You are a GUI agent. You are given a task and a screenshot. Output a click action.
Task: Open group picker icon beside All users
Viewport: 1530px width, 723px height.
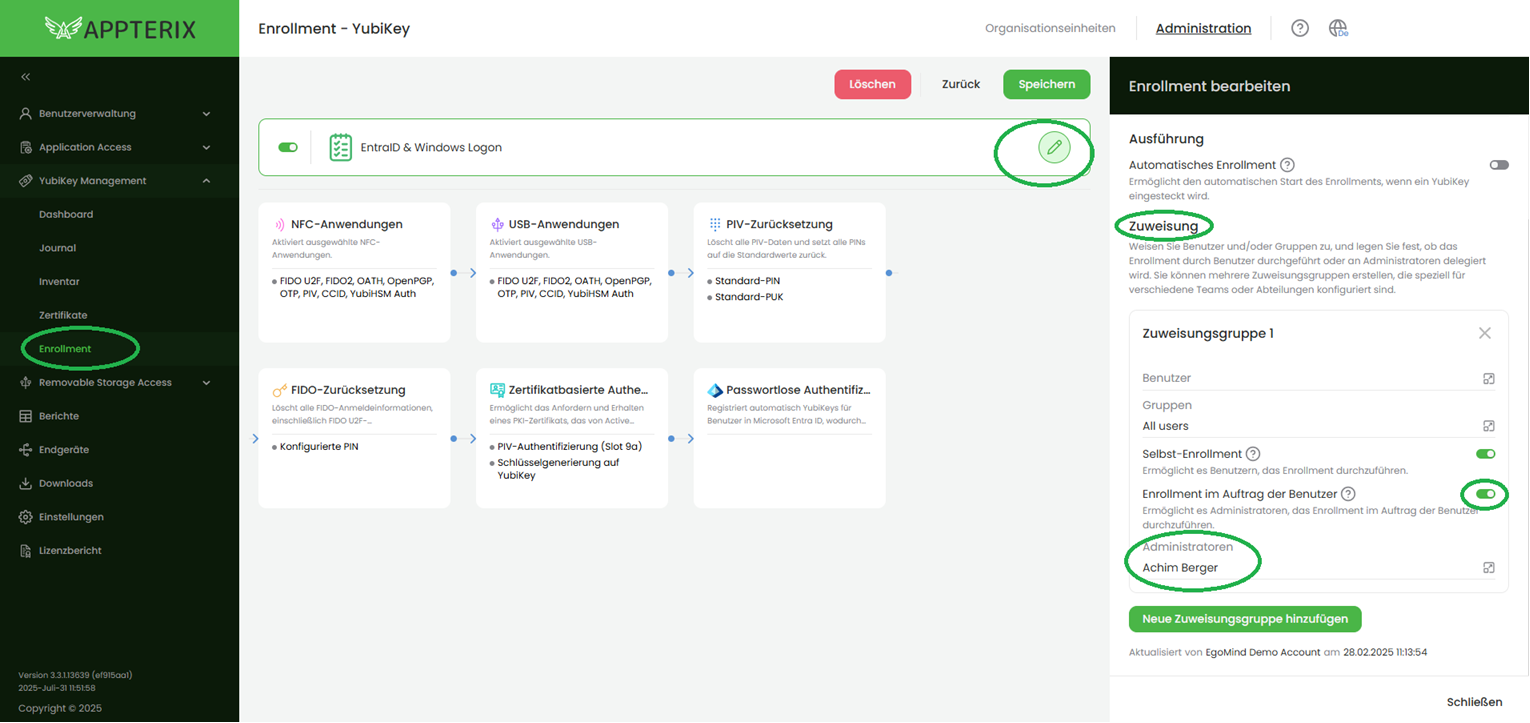(1488, 426)
